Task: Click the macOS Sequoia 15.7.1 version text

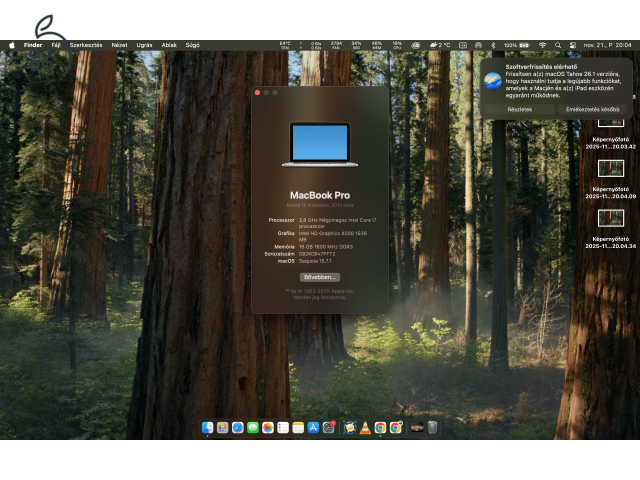Action: pyautogui.click(x=315, y=261)
